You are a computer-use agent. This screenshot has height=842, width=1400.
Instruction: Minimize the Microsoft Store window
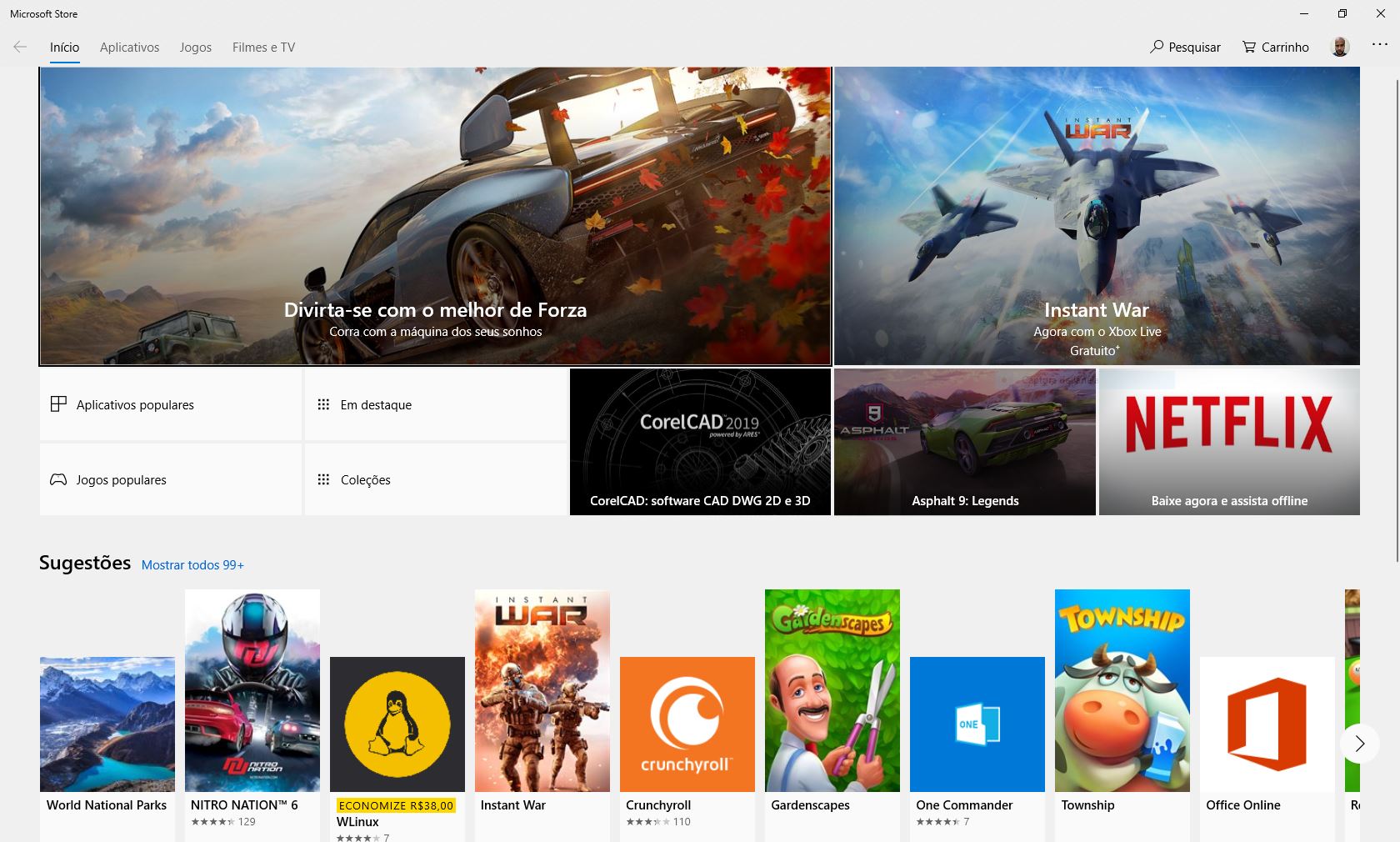1304,13
